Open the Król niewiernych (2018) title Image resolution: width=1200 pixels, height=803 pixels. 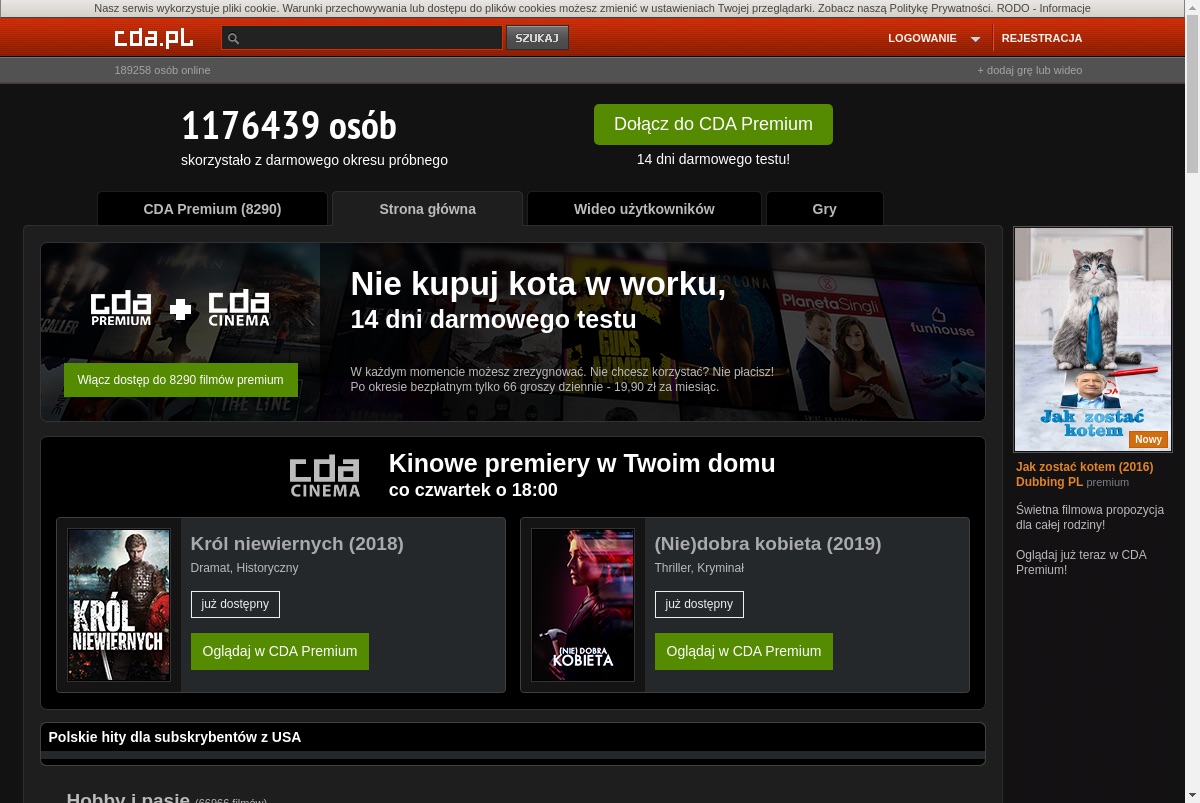click(x=297, y=544)
